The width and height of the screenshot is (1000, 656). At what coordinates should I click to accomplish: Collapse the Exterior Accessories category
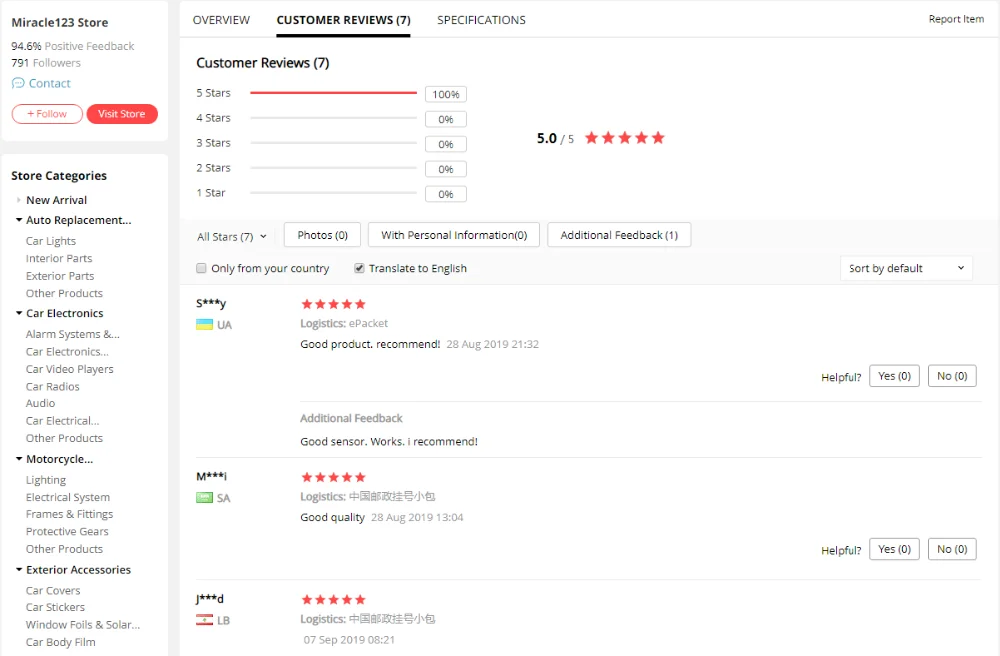coord(19,569)
